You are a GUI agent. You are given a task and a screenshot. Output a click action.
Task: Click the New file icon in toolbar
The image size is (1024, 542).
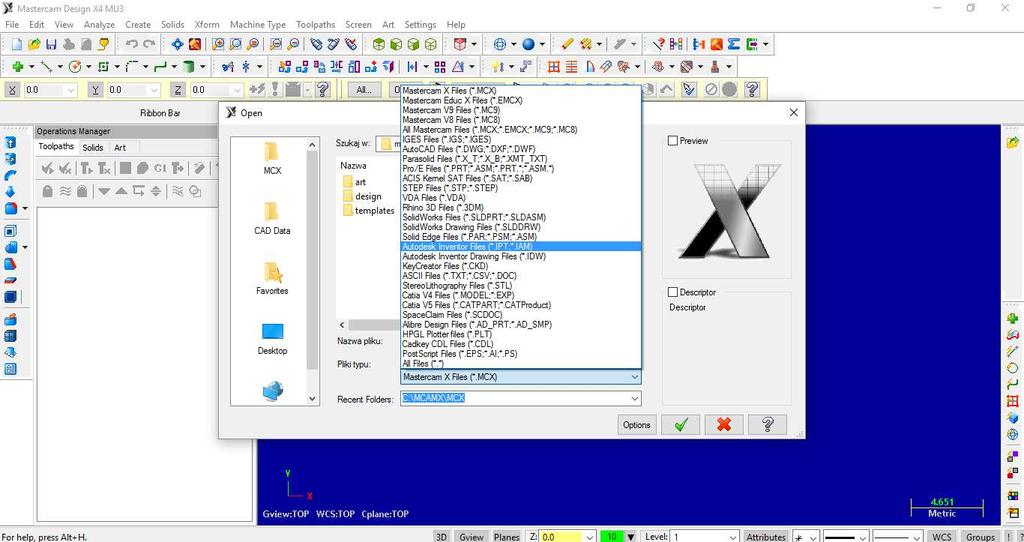(17, 44)
